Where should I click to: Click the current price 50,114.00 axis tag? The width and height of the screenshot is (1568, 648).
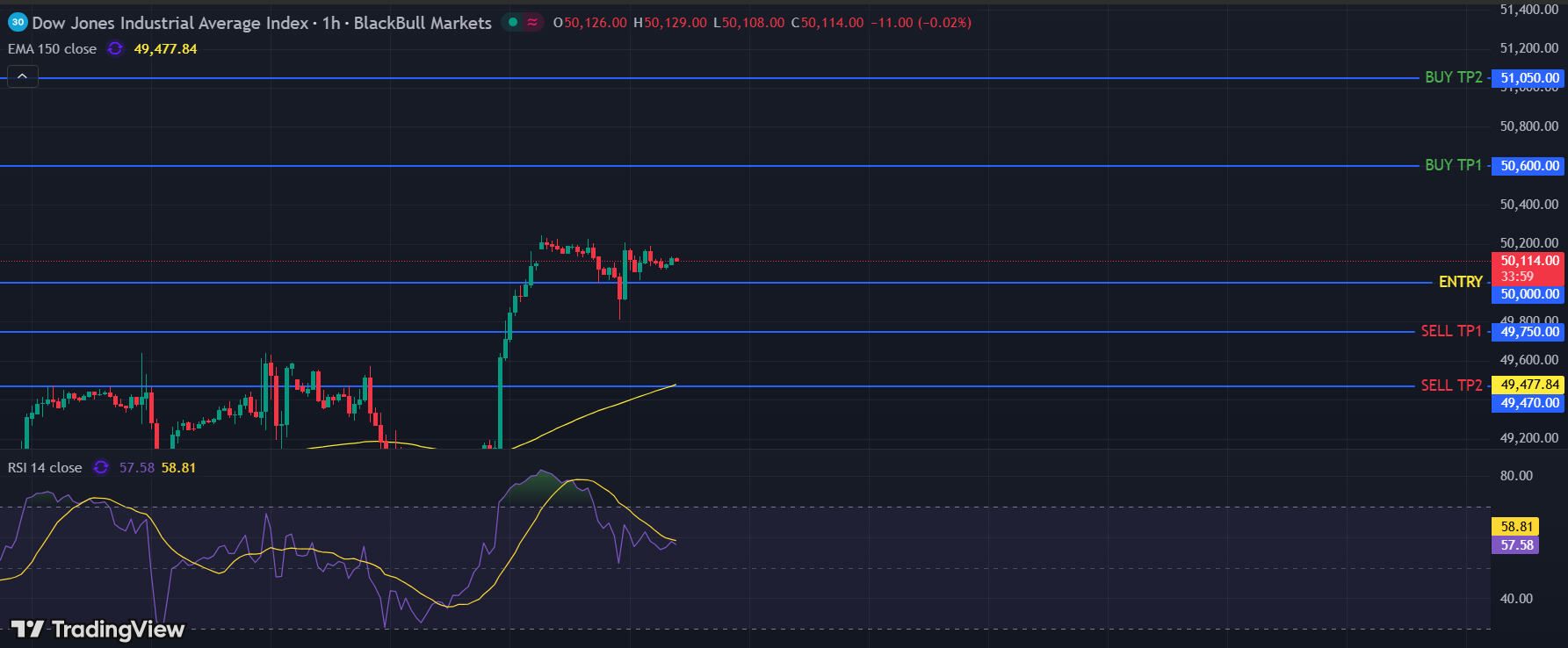pyautogui.click(x=1529, y=261)
